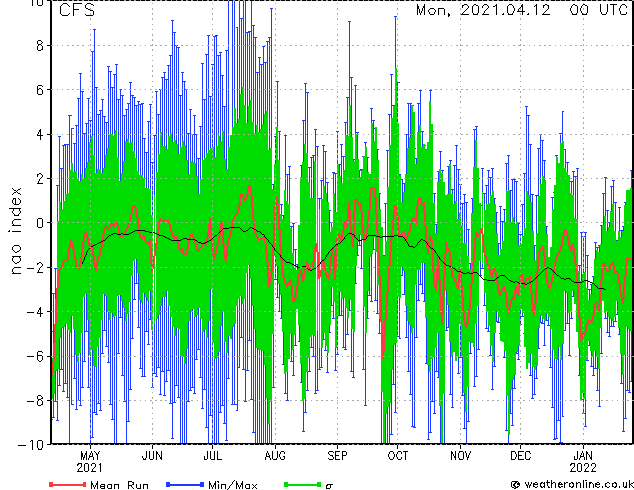Click the MAY 2021 x-axis label
The image size is (634, 490).
tap(90, 462)
